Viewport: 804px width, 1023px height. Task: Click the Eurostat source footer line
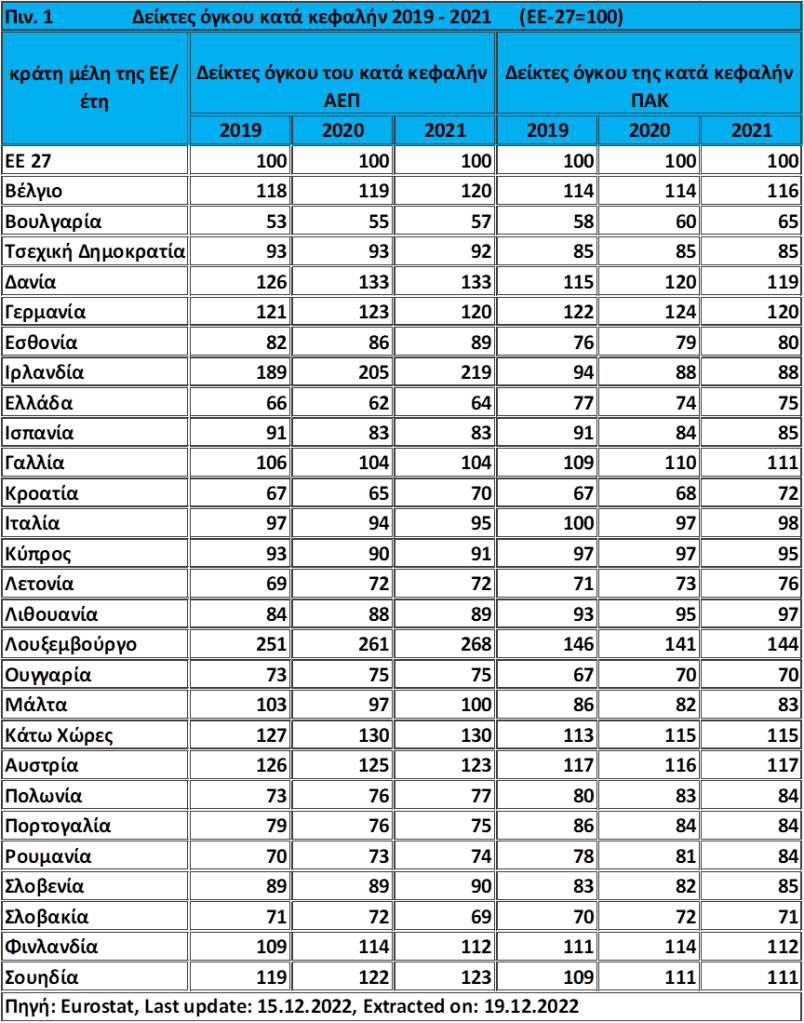coord(292,1005)
